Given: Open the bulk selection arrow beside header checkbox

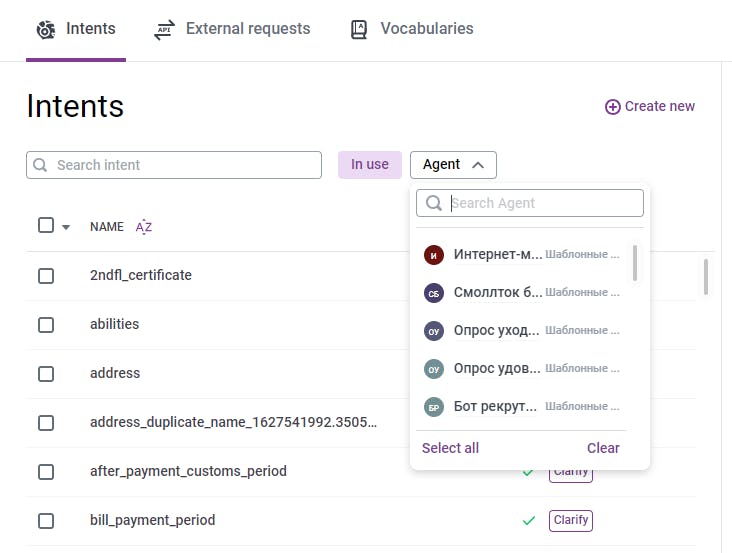Looking at the screenshot, I should click(x=66, y=227).
